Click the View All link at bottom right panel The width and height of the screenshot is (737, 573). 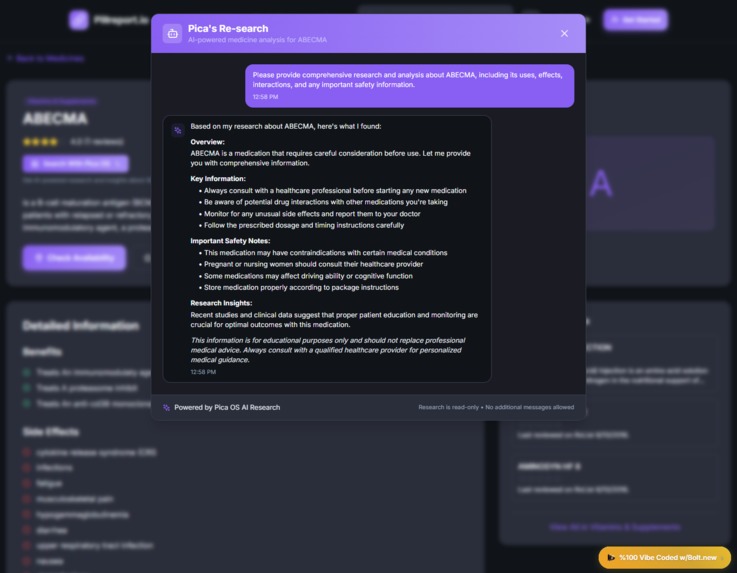click(x=615, y=527)
